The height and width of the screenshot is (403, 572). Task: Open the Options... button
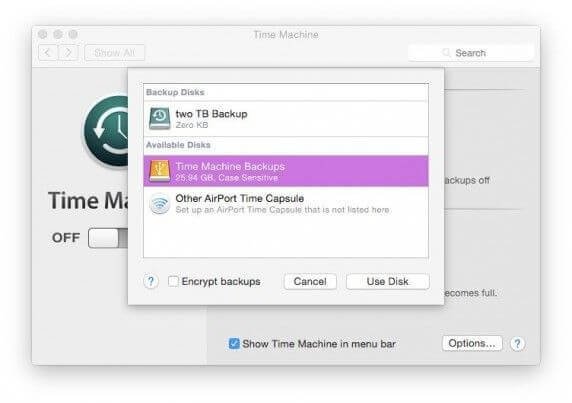pos(472,344)
